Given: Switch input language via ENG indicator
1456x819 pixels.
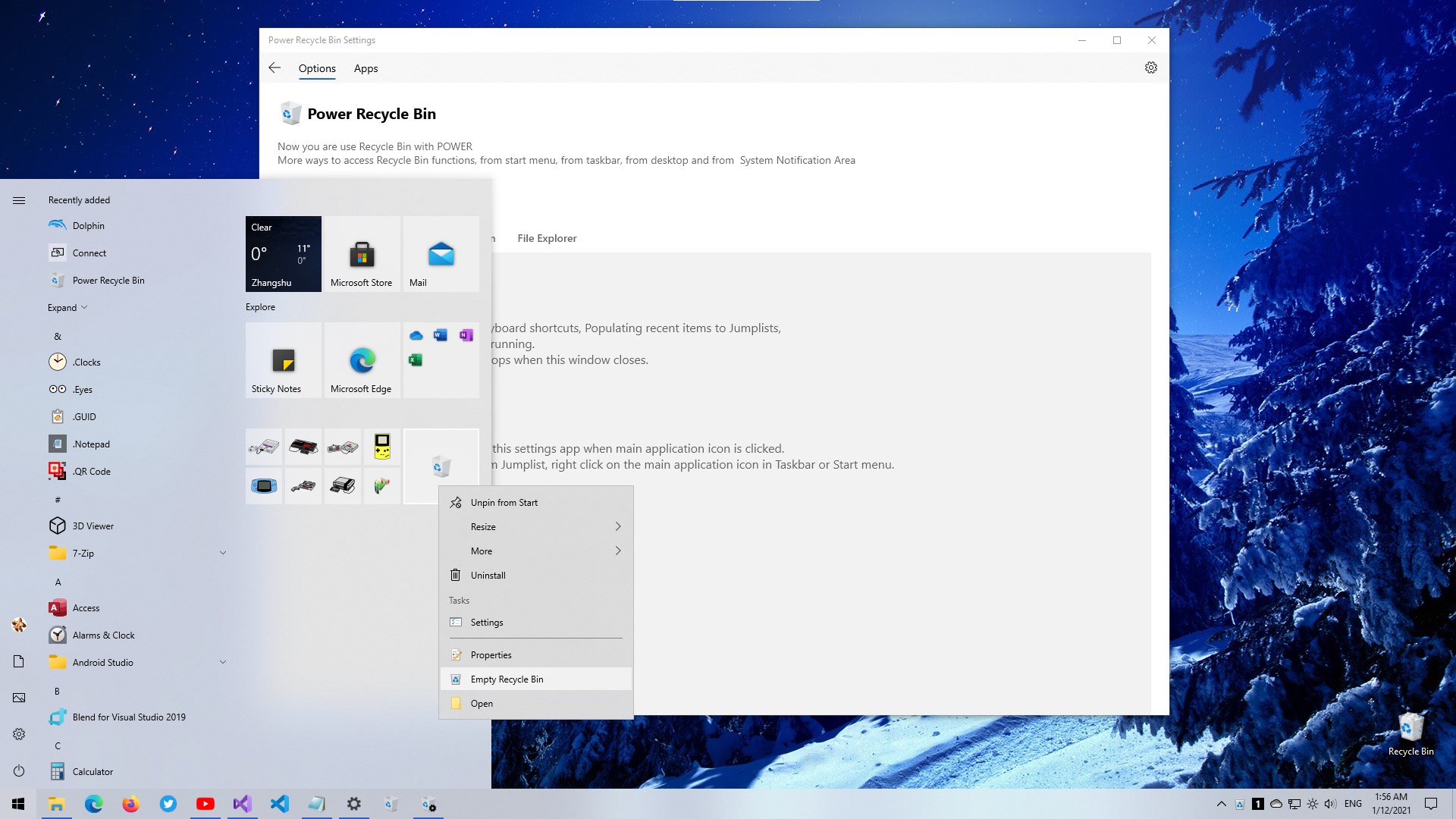Looking at the screenshot, I should click(x=1353, y=804).
